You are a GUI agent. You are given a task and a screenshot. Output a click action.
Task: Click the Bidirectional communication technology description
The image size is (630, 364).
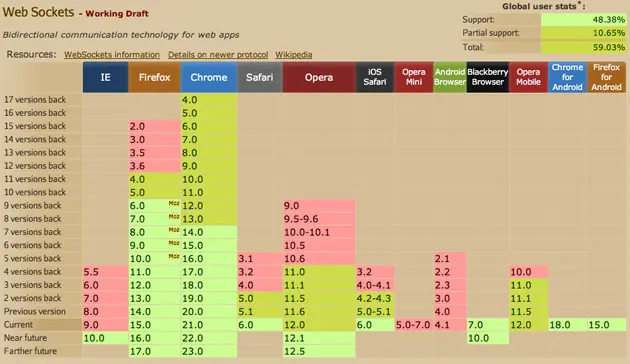121,35
